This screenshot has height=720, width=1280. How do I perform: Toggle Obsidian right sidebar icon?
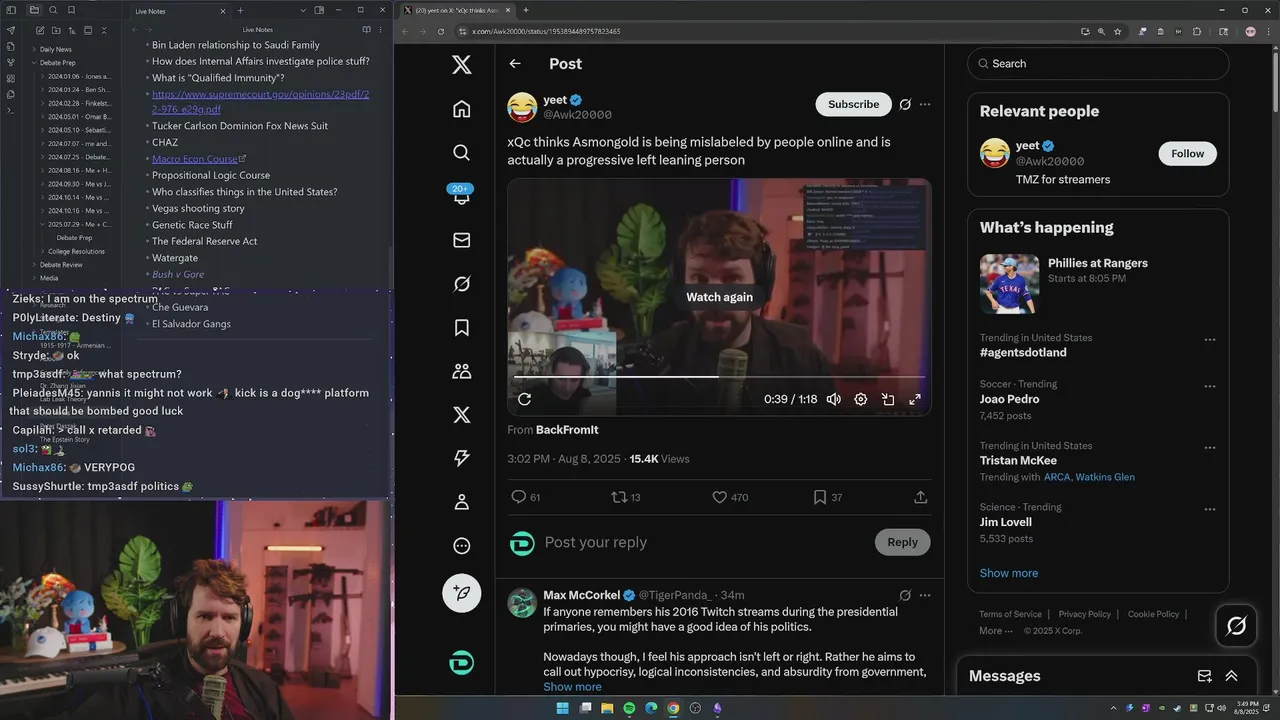click(x=318, y=10)
